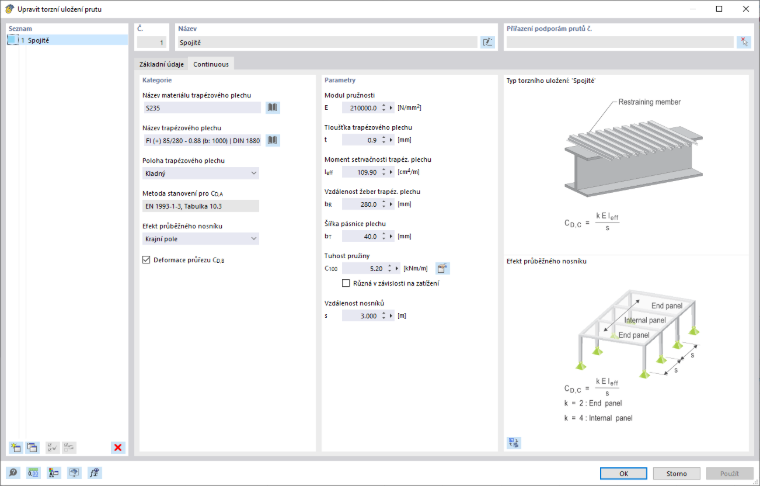Image resolution: width=760 pixels, height=486 pixels.
Task: Toggle Deformace průřezu checkbox
Action: [146, 260]
